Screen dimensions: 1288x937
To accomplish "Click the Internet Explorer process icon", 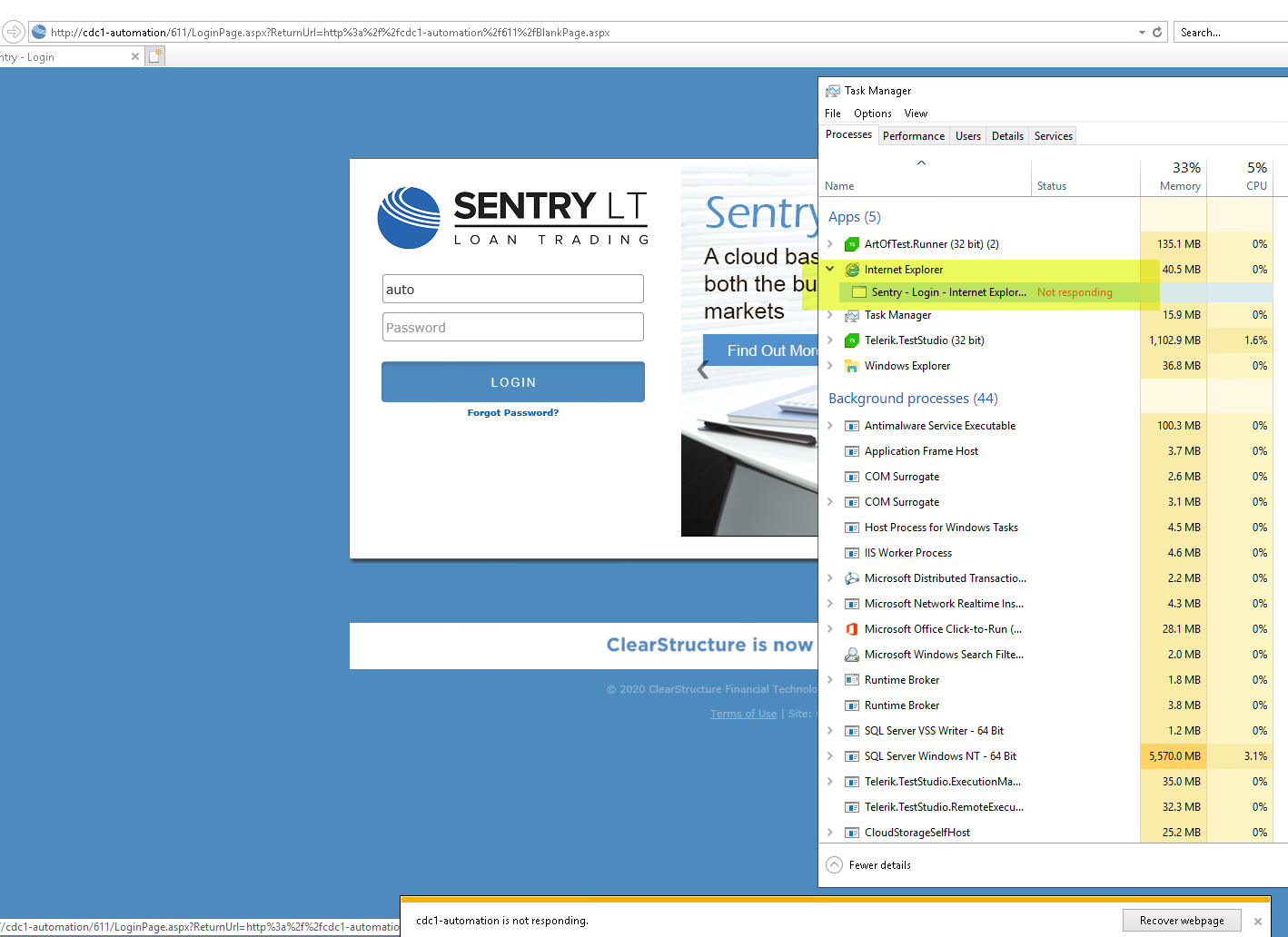I will pyautogui.click(x=852, y=270).
